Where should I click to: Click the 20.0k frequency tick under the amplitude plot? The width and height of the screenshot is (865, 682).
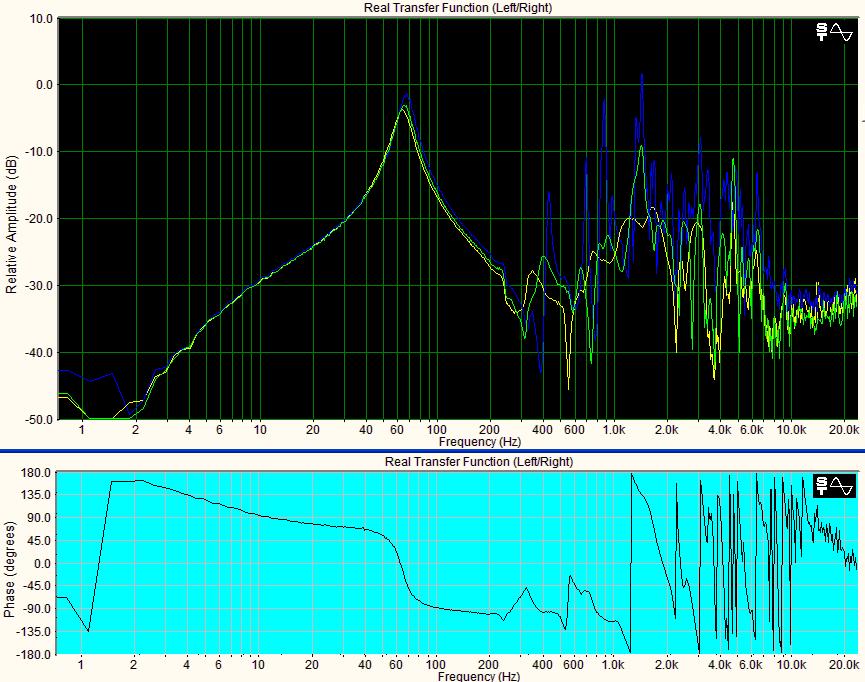click(x=843, y=430)
